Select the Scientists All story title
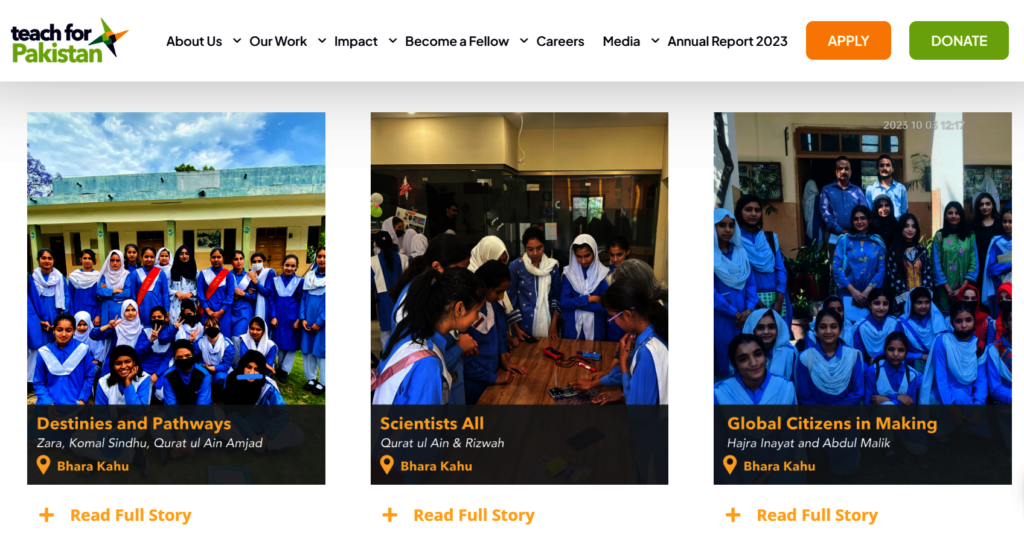 point(432,423)
